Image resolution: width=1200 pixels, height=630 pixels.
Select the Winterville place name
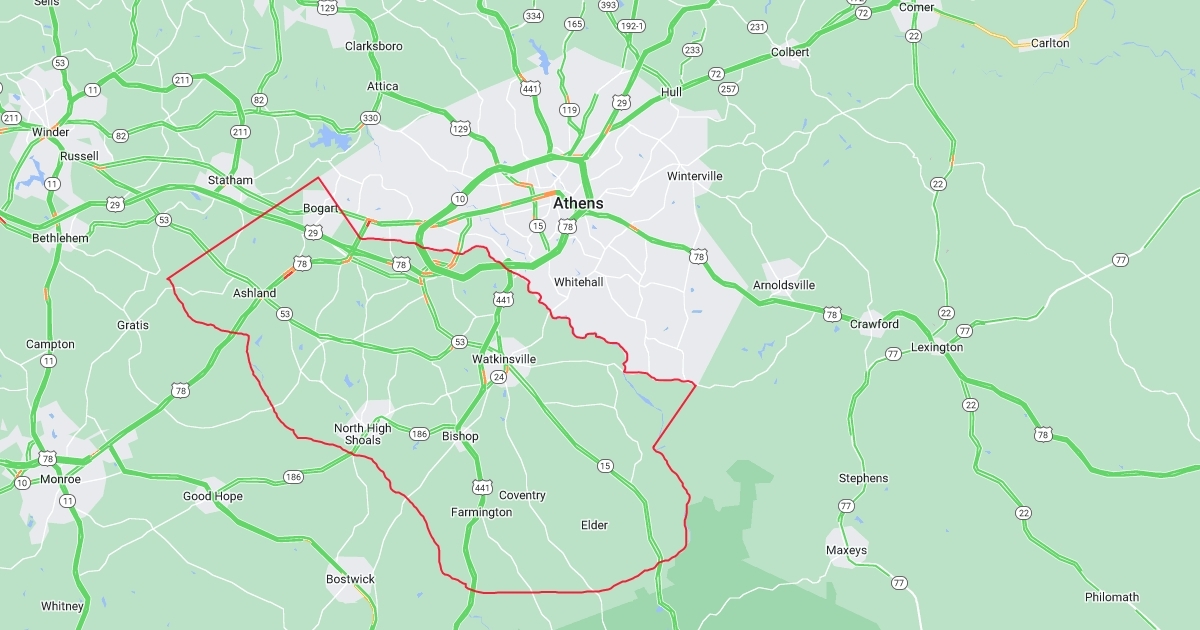coord(695,176)
